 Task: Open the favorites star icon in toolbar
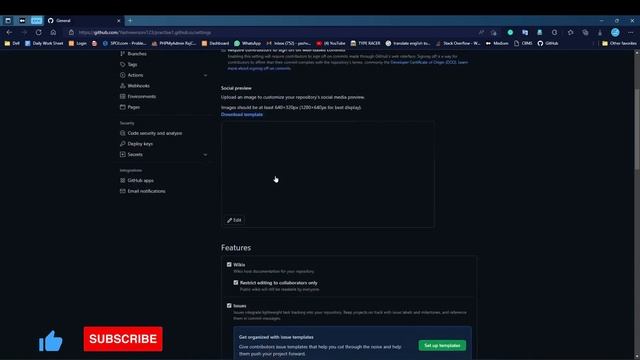[570, 32]
